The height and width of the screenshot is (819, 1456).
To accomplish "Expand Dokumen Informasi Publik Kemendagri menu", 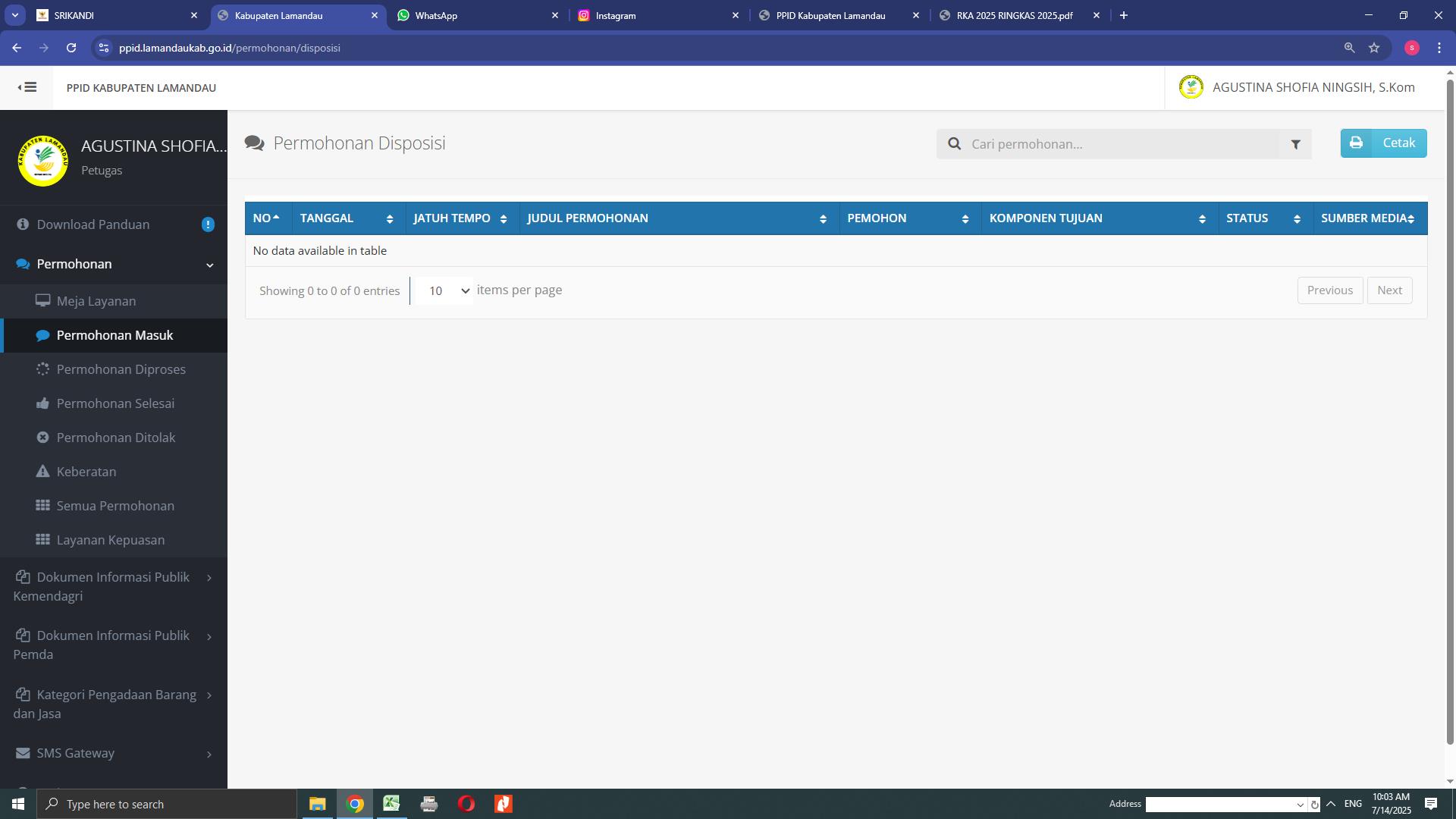I will coord(114,586).
